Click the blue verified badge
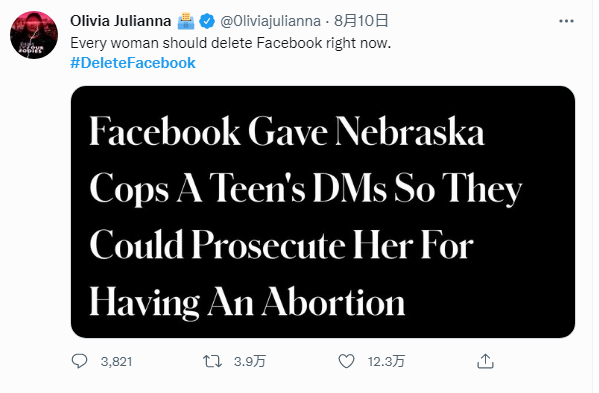Screen dimensions: 599x393 pos(207,21)
